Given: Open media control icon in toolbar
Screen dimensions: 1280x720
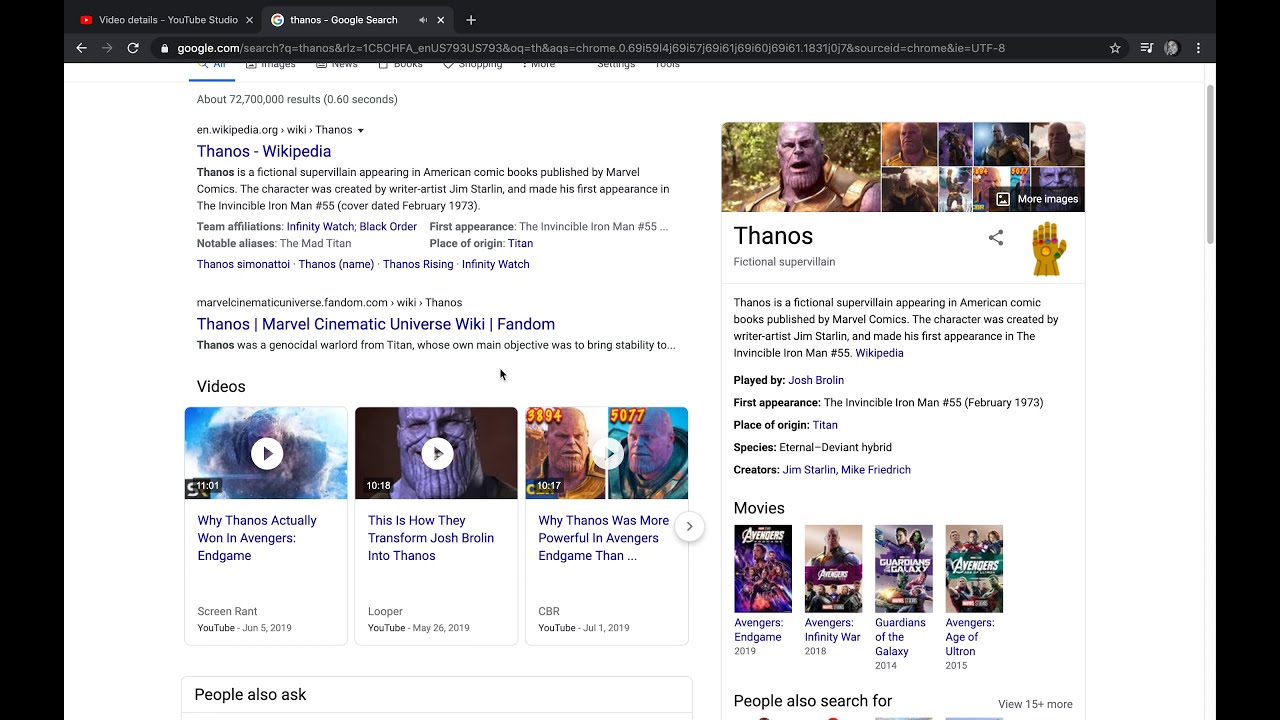Looking at the screenshot, I should click(x=1147, y=48).
